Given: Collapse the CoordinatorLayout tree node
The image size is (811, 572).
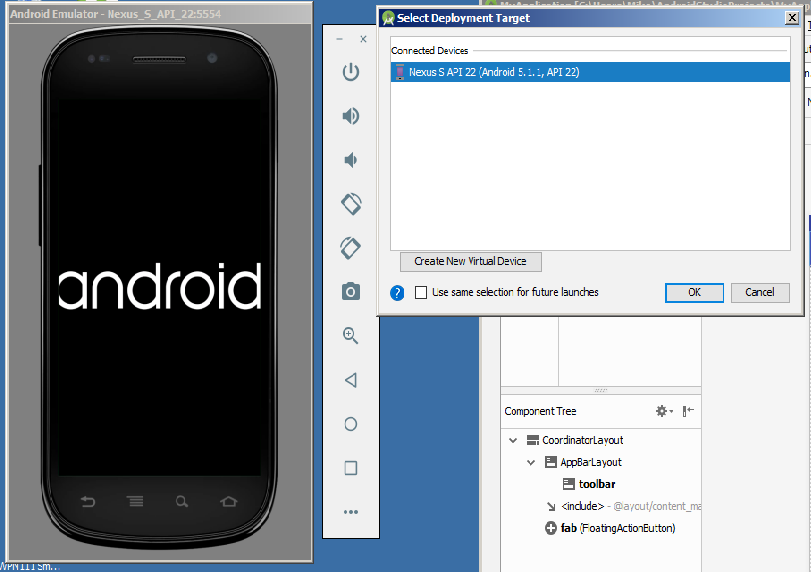Looking at the screenshot, I should point(513,441).
